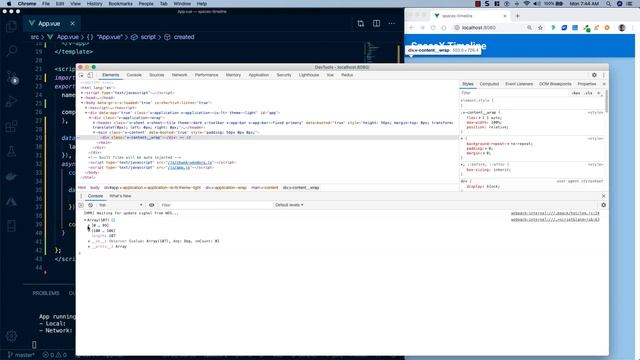This screenshot has width=640, height=360.
Task: Open the Application tab
Action: [259, 75]
